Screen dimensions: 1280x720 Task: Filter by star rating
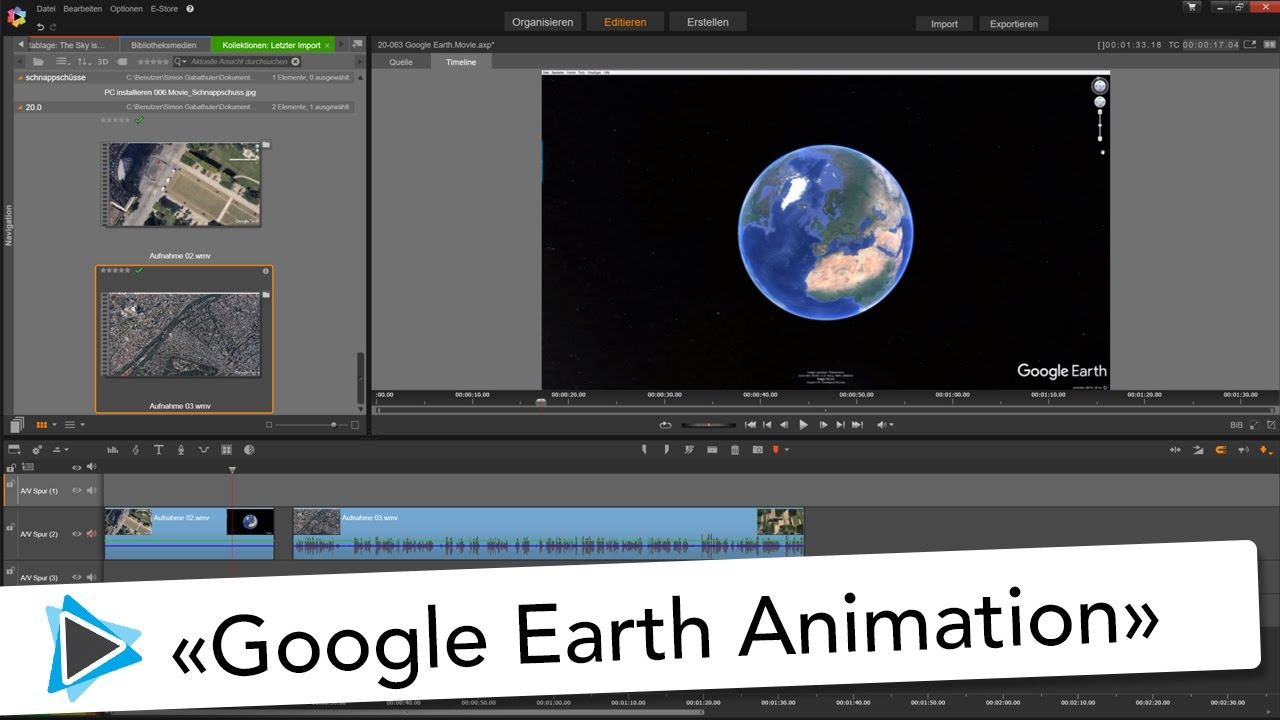point(152,62)
